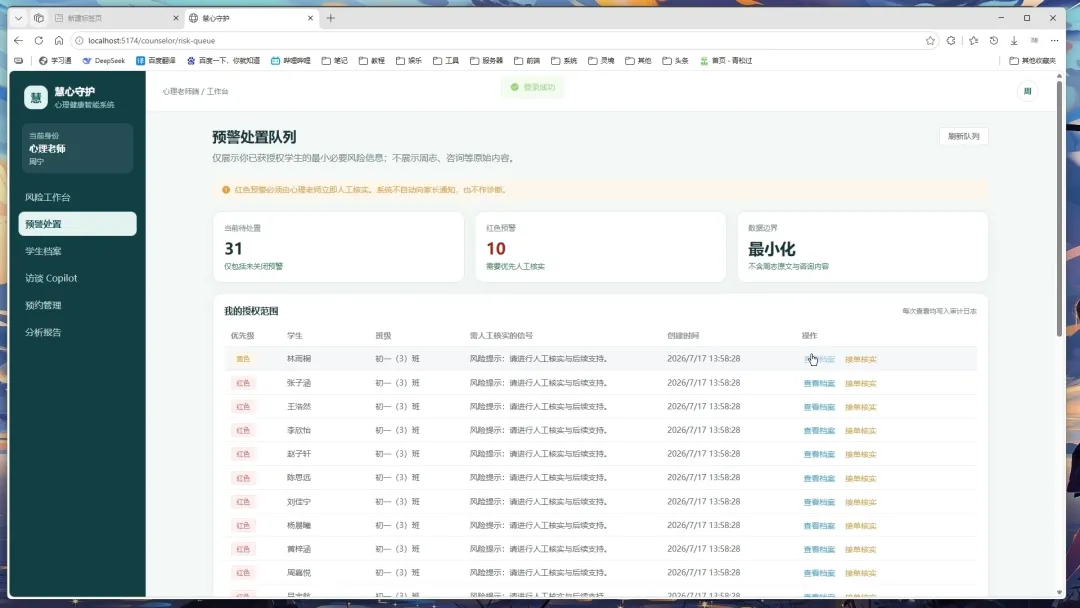Open 访谈 Copilot in the sidebar
This screenshot has height=608, width=1080.
(77, 278)
